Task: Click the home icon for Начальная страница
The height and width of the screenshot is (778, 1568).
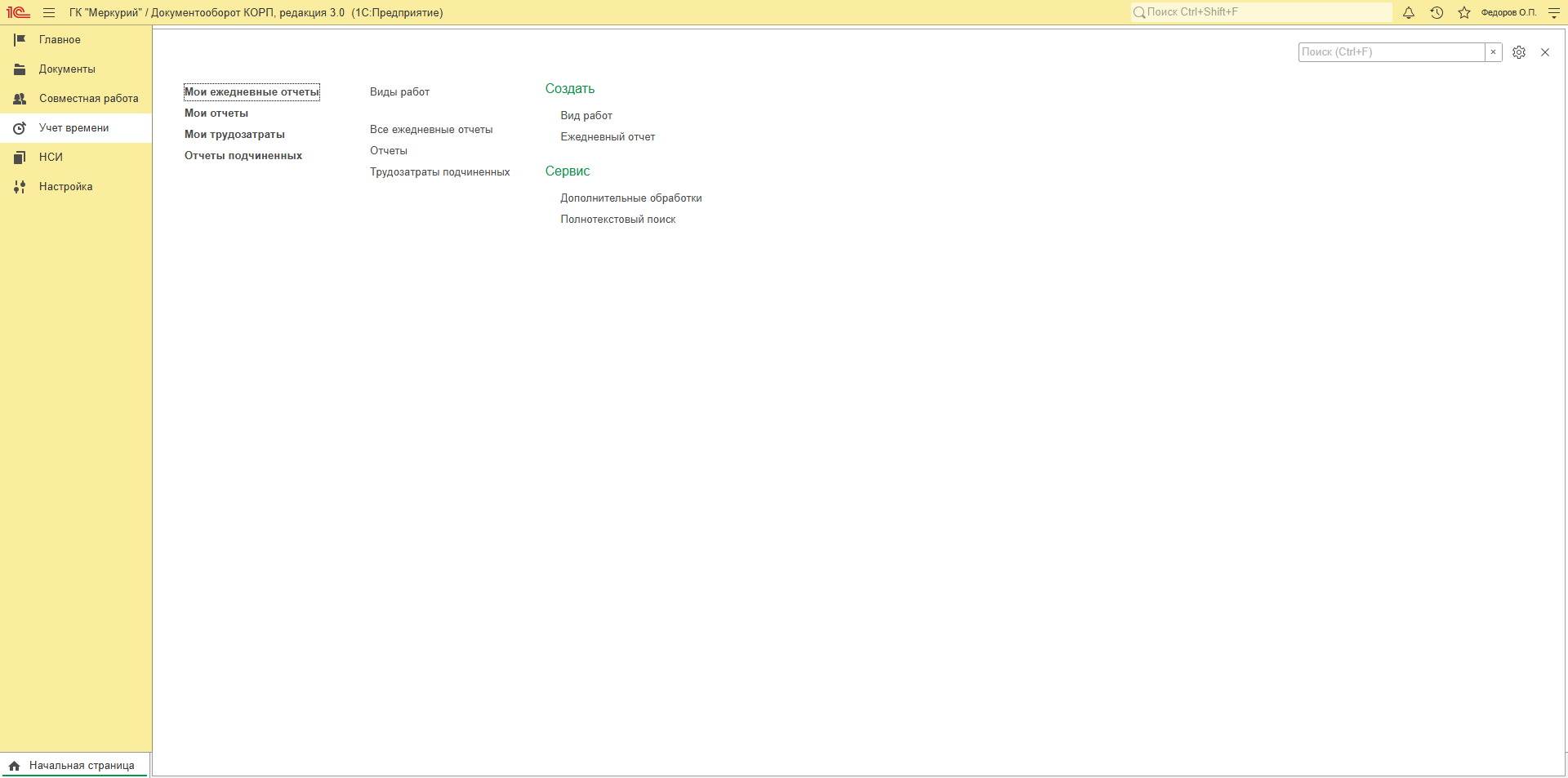Action: click(15, 766)
